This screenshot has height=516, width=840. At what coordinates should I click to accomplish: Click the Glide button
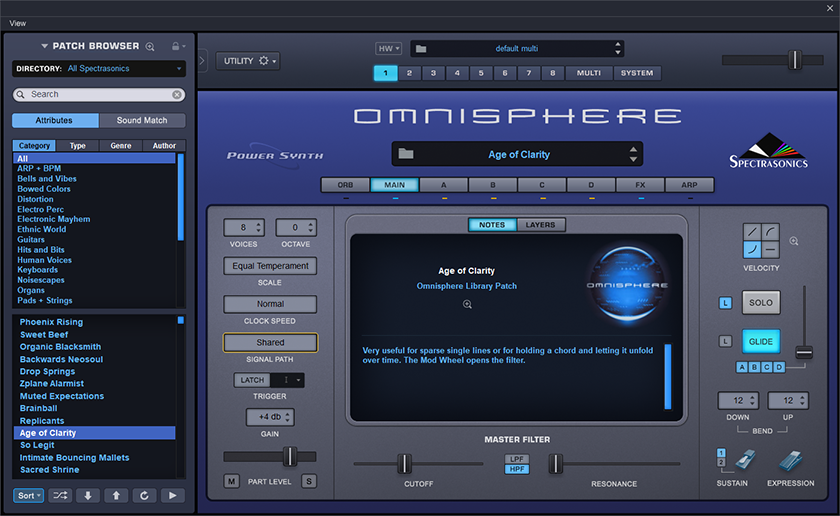click(761, 341)
